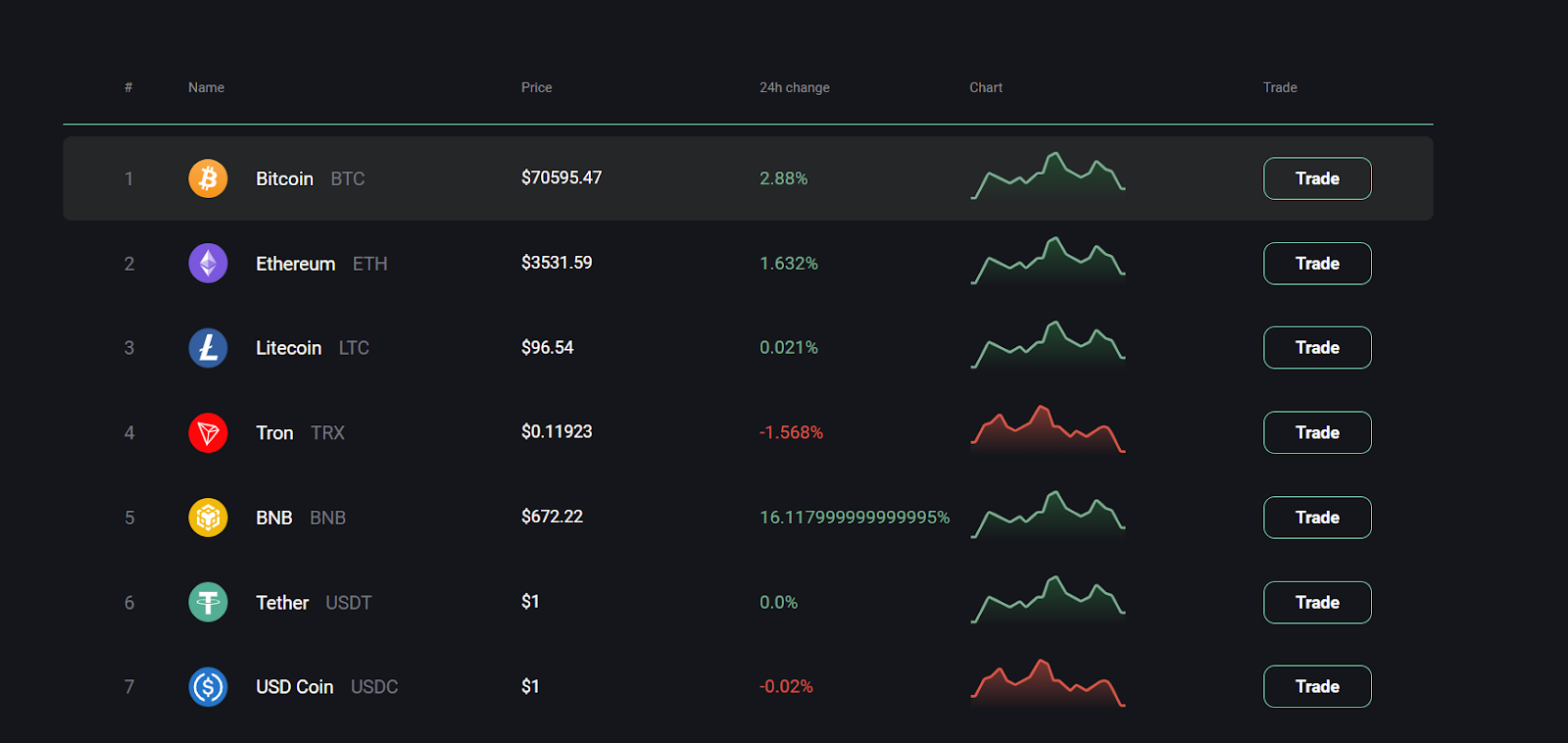1568x743 pixels.
Task: Click the USDC ticker symbol
Action: coord(374,687)
